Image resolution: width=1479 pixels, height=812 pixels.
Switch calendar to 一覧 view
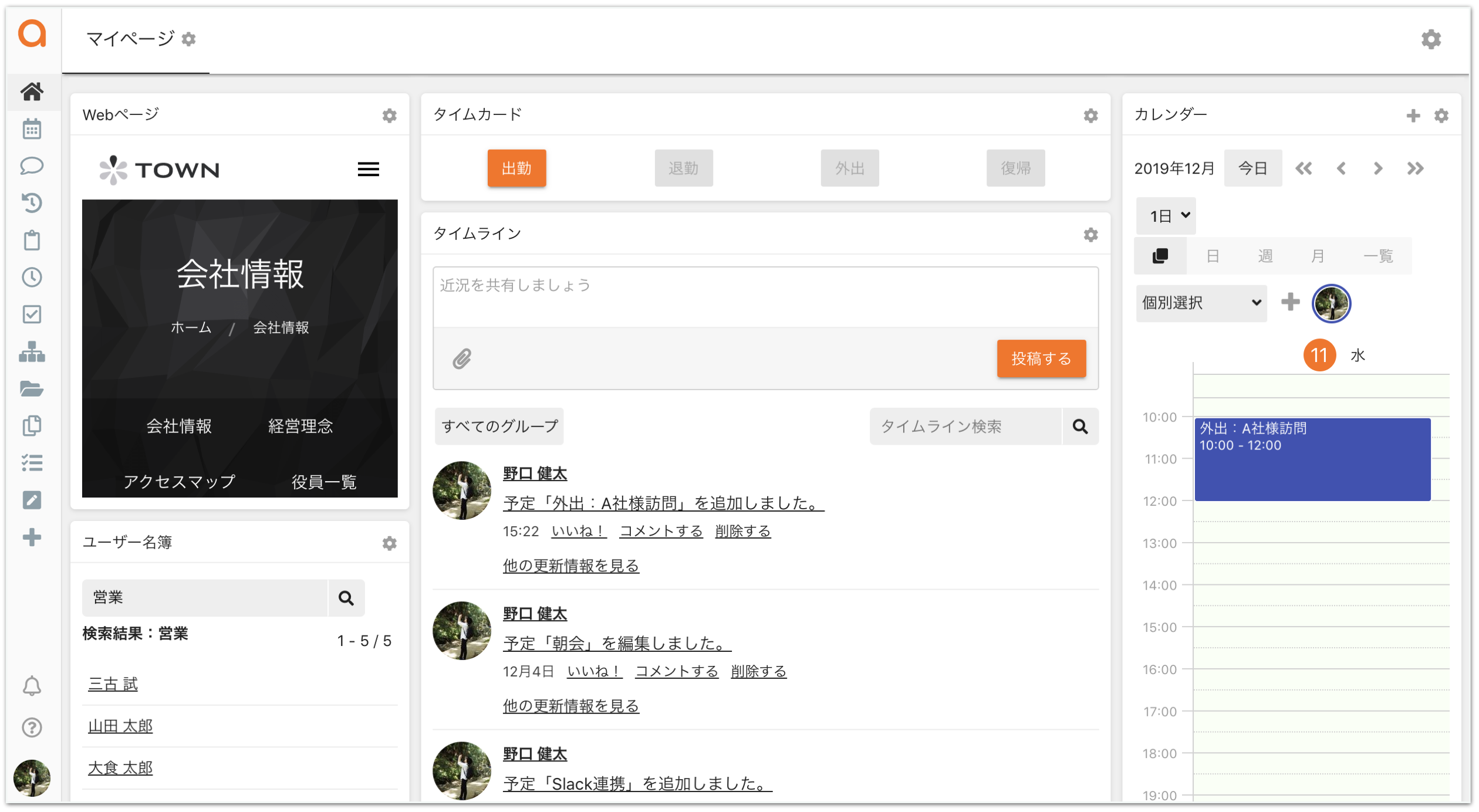(1377, 256)
